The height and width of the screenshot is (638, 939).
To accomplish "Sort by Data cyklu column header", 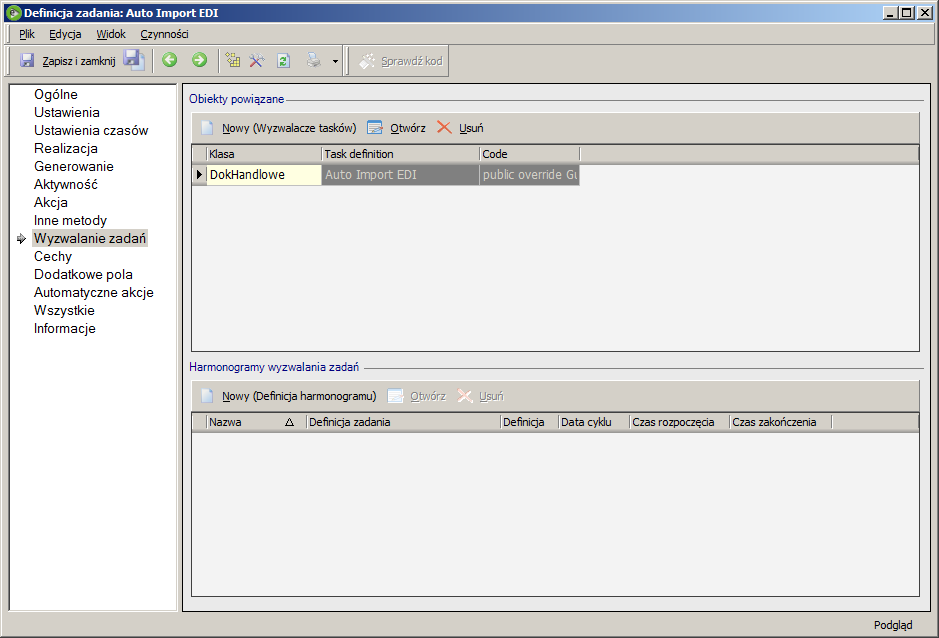I will [593, 422].
